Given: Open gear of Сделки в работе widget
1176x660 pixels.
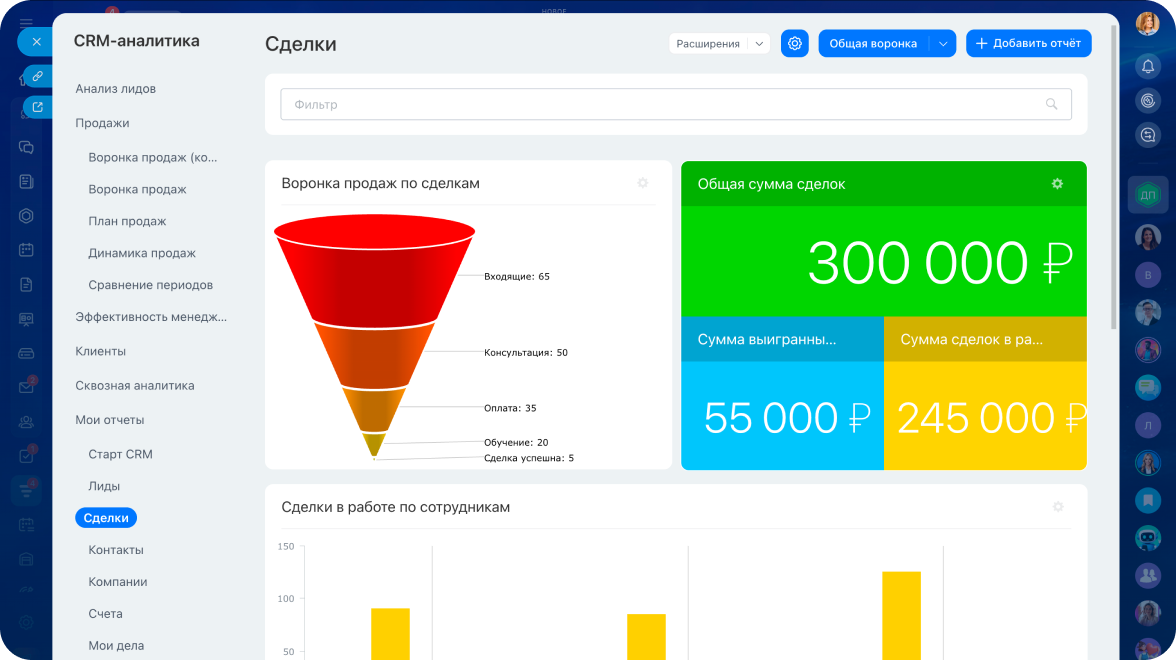Looking at the screenshot, I should point(1058,507).
